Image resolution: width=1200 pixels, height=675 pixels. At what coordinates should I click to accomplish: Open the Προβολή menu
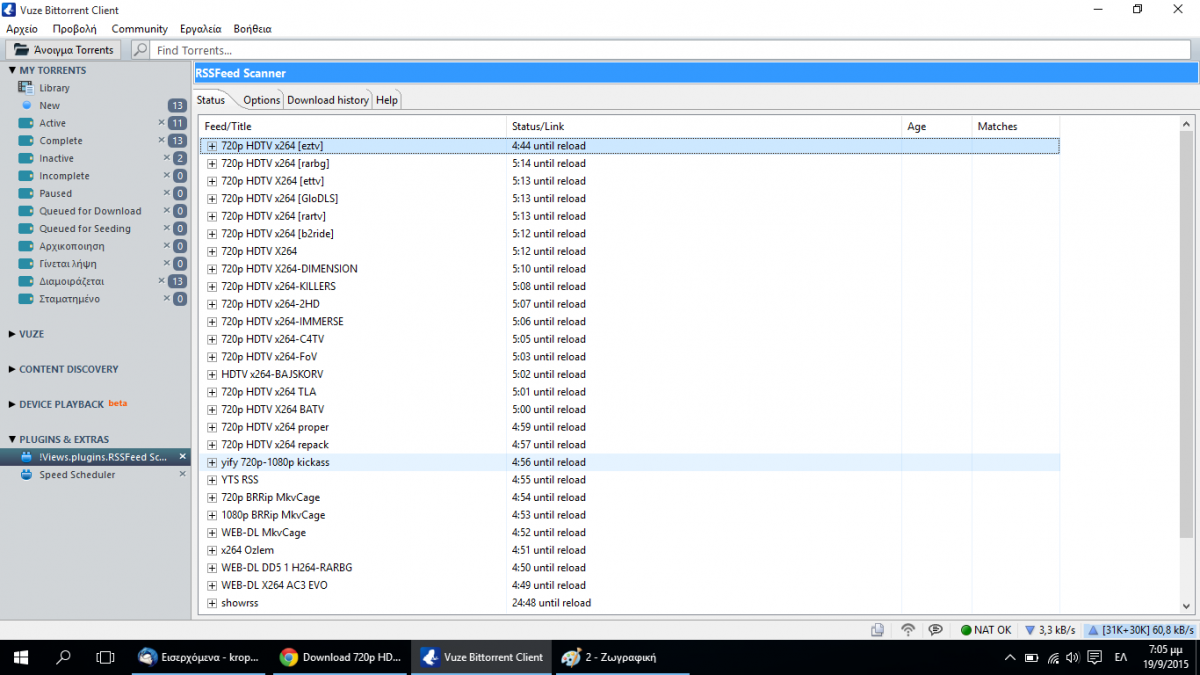[75, 29]
